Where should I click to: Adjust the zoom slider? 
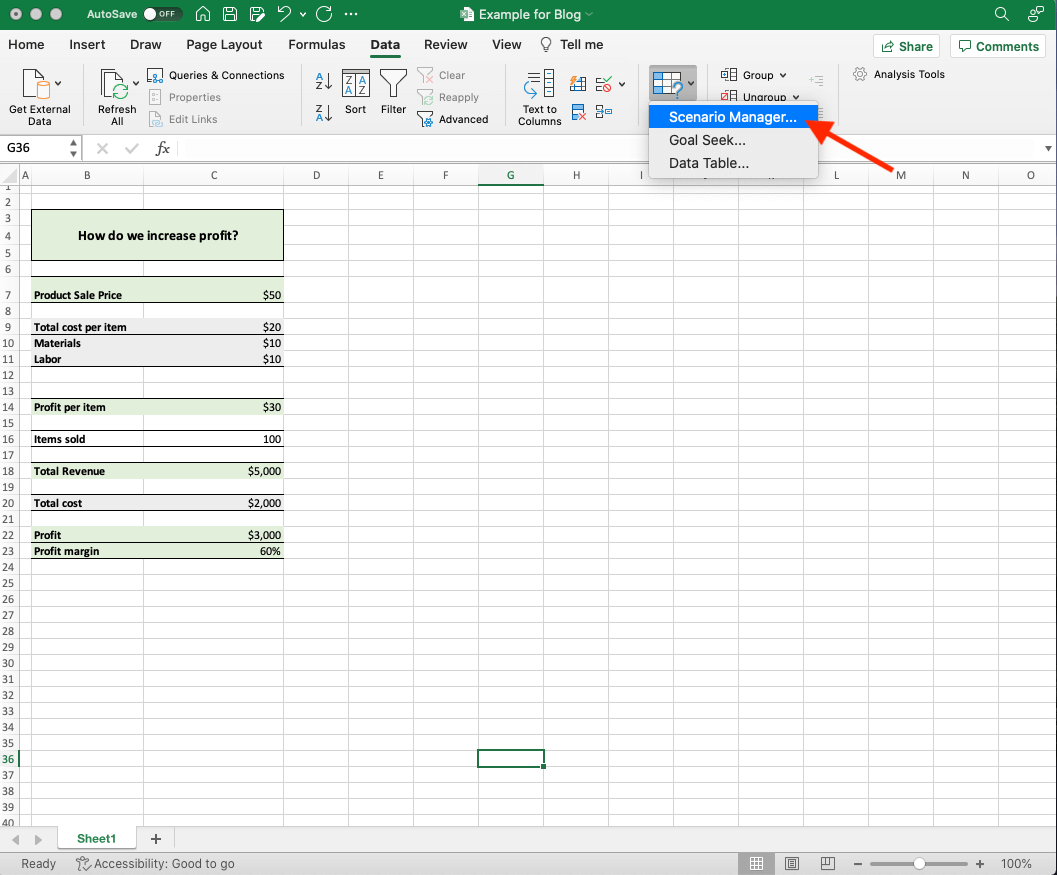click(919, 863)
